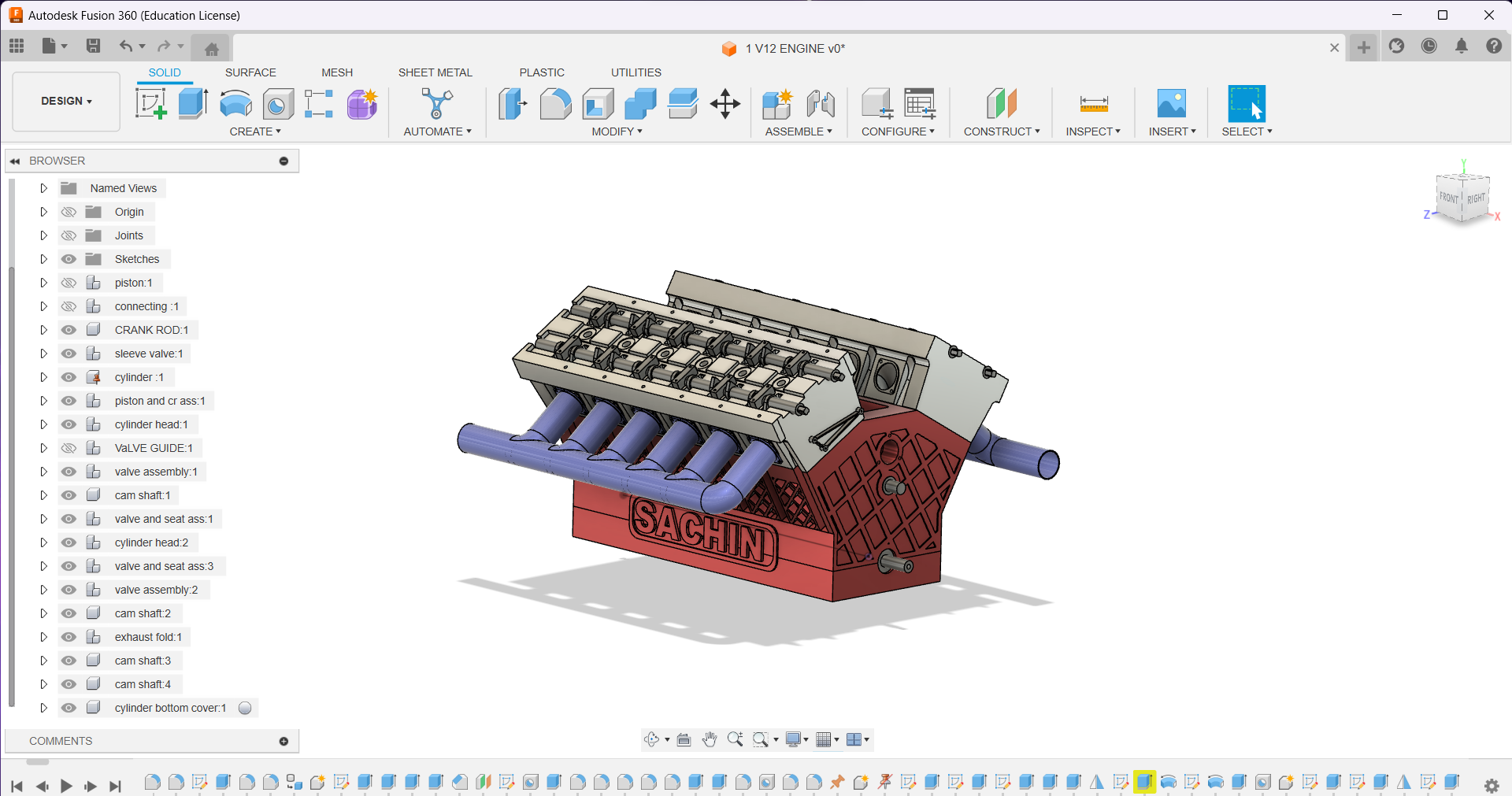Screen dimensions: 1512x796
Task: Open the SHEET METAL tab
Action: (x=435, y=72)
